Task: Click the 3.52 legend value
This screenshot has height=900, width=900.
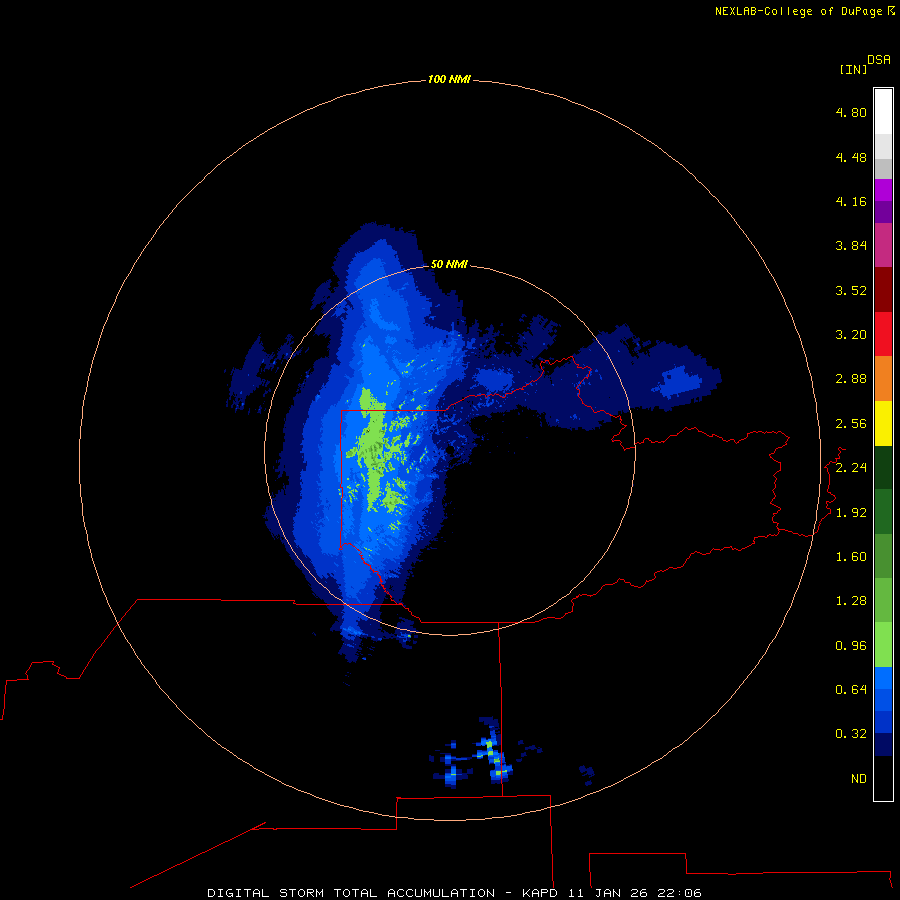Action: pos(851,290)
